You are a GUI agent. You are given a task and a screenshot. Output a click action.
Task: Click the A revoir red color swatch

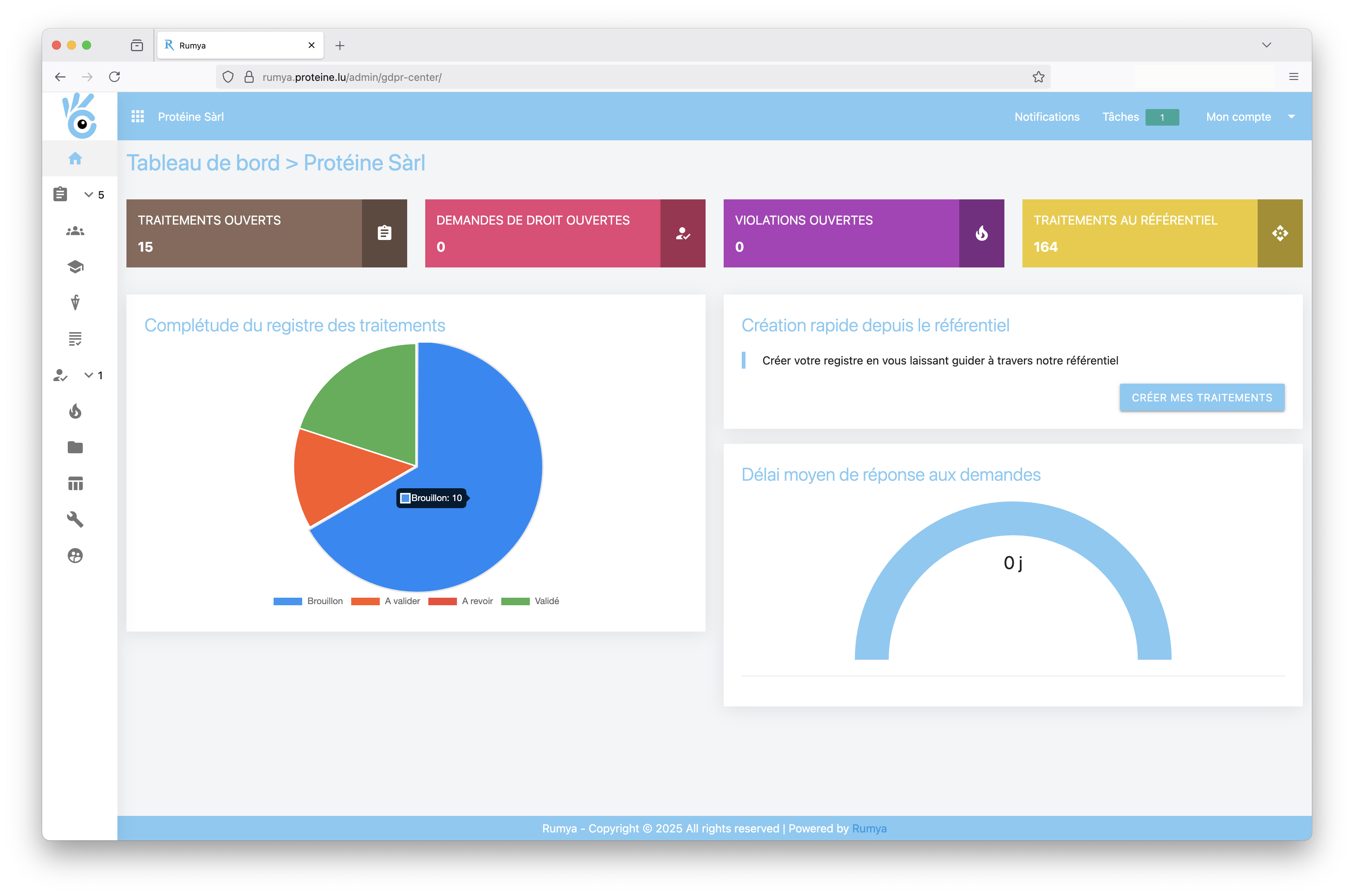click(442, 601)
